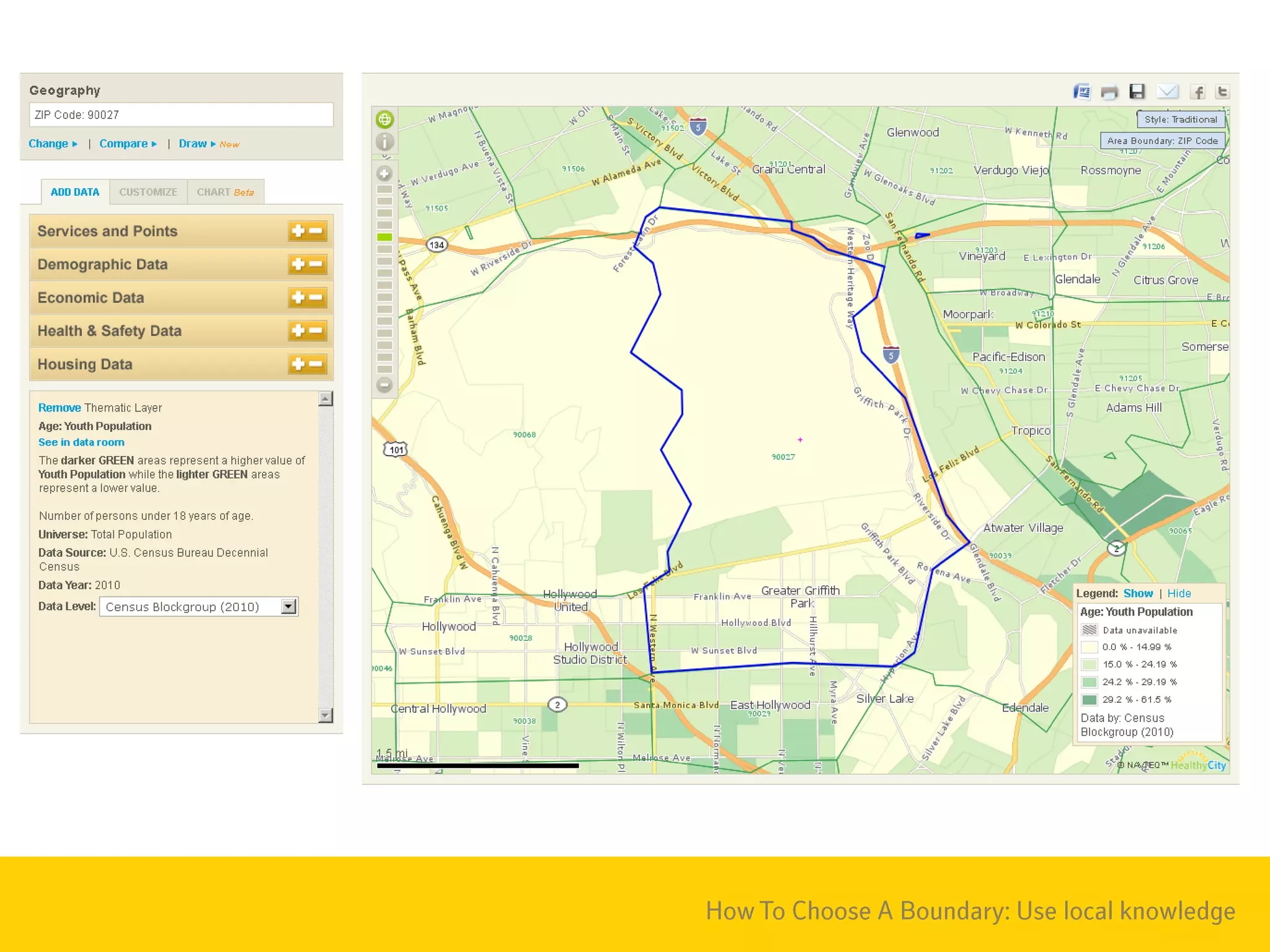Viewport: 1270px width, 952px height.
Task: Open Area Boundary: ZIP Code selector
Action: point(1162,141)
